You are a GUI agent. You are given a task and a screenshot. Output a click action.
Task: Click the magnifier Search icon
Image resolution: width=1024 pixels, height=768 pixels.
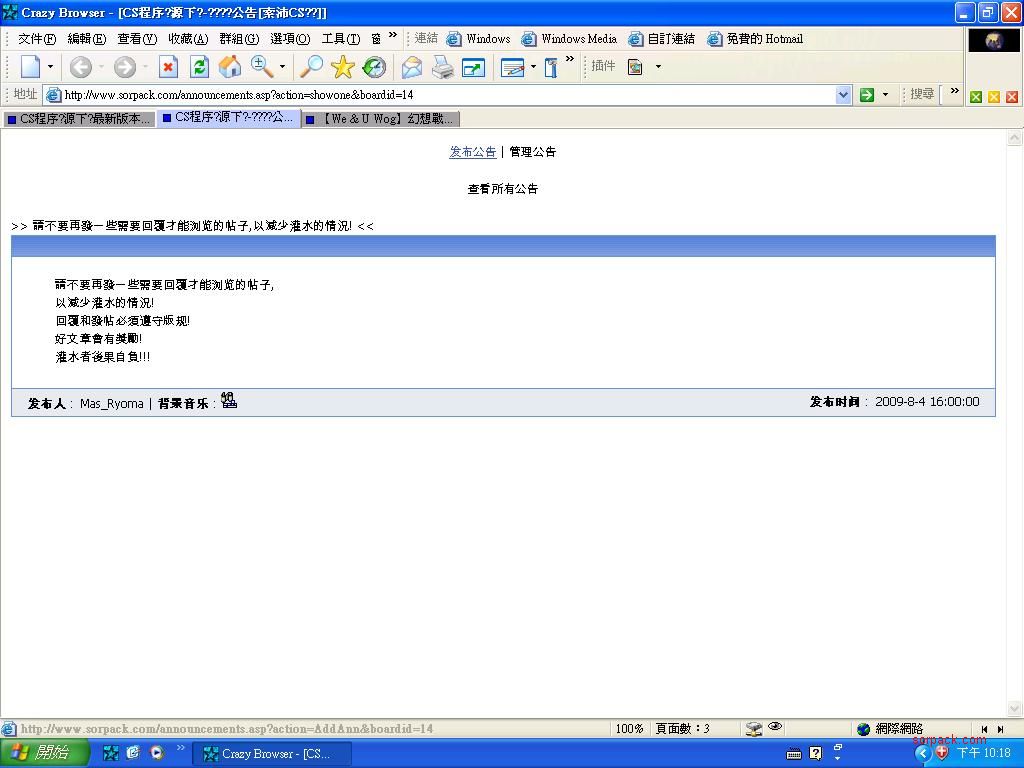coord(312,67)
